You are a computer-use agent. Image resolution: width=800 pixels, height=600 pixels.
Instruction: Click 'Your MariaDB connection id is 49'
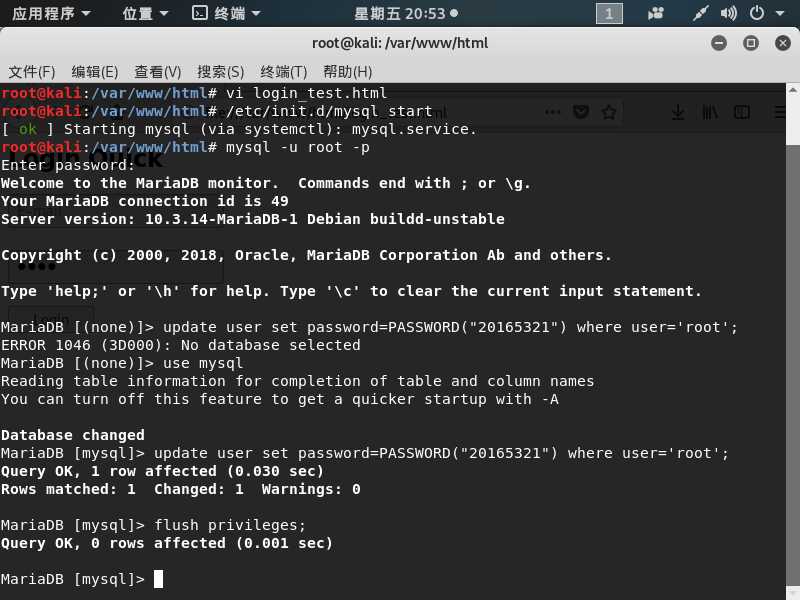point(145,201)
